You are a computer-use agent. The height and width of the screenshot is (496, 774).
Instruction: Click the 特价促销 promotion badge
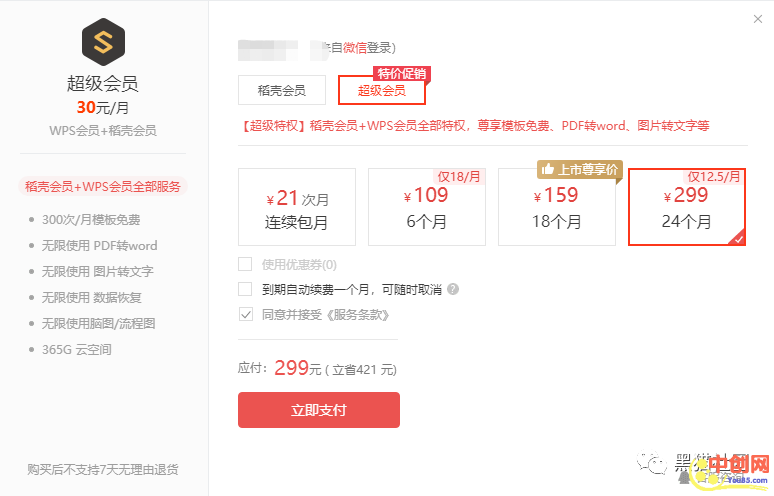[400, 73]
